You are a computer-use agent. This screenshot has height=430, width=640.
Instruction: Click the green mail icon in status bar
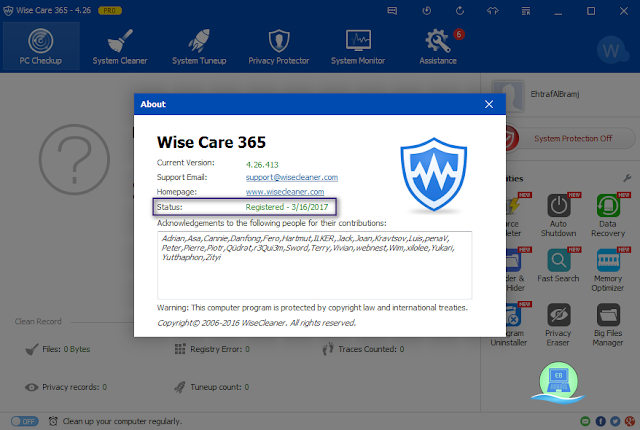(585, 421)
